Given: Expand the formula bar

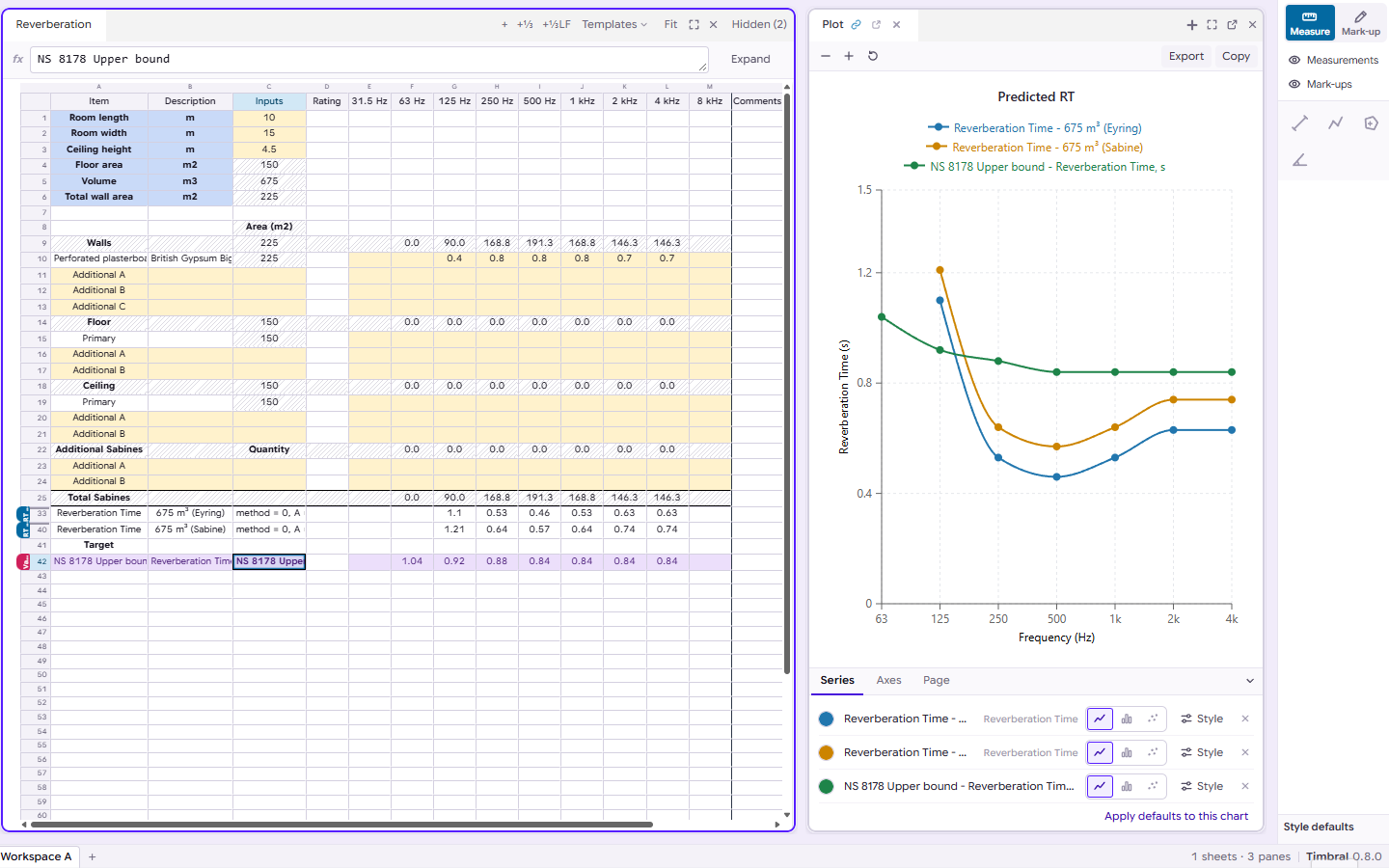Looking at the screenshot, I should (x=750, y=59).
